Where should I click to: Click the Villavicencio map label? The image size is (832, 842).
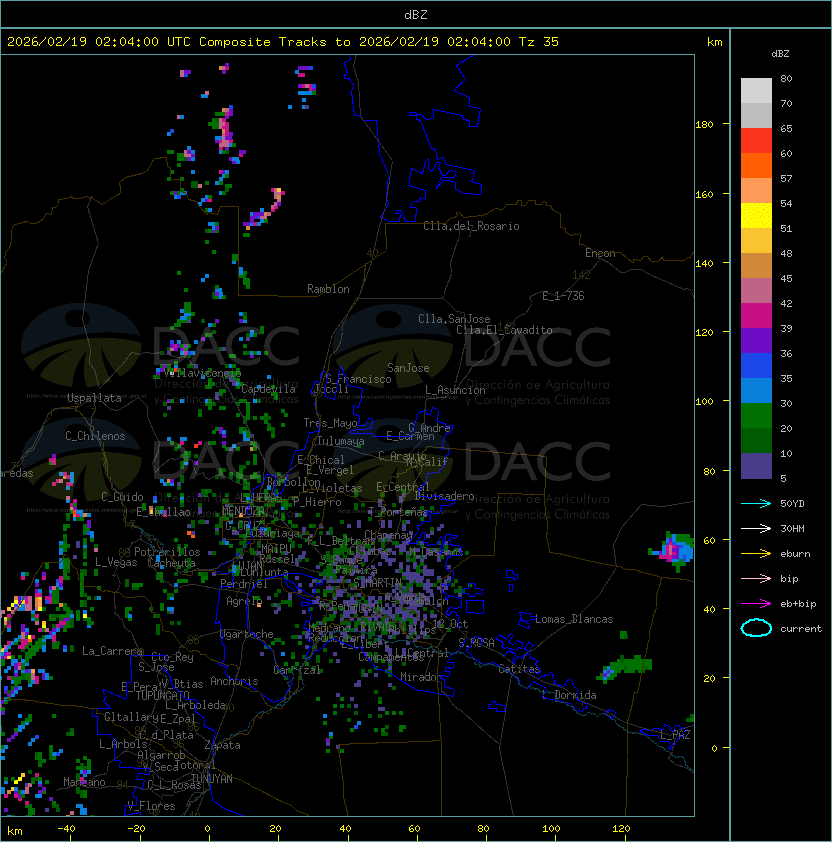203,373
